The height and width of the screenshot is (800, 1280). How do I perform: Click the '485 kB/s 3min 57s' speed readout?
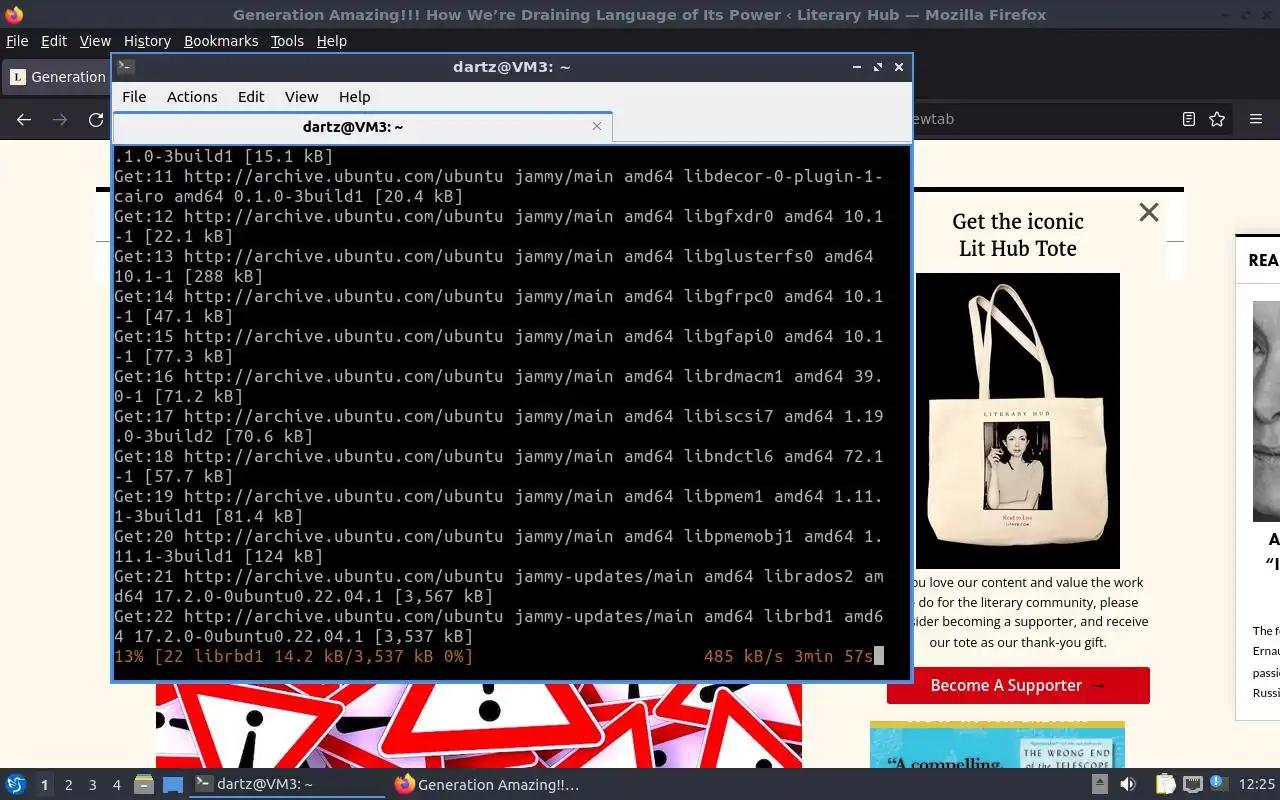pos(789,656)
